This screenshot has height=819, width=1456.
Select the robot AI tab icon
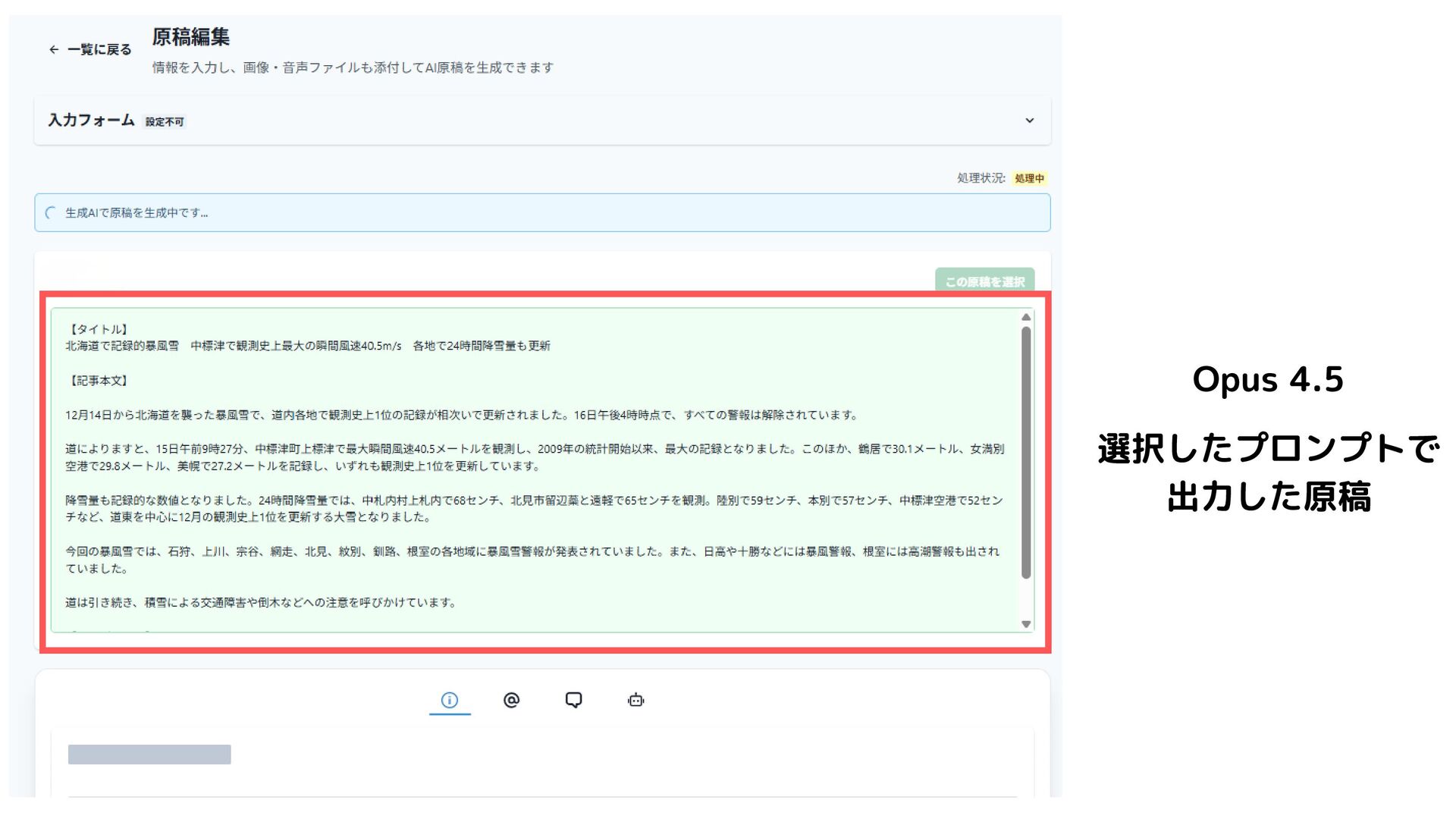coord(636,700)
